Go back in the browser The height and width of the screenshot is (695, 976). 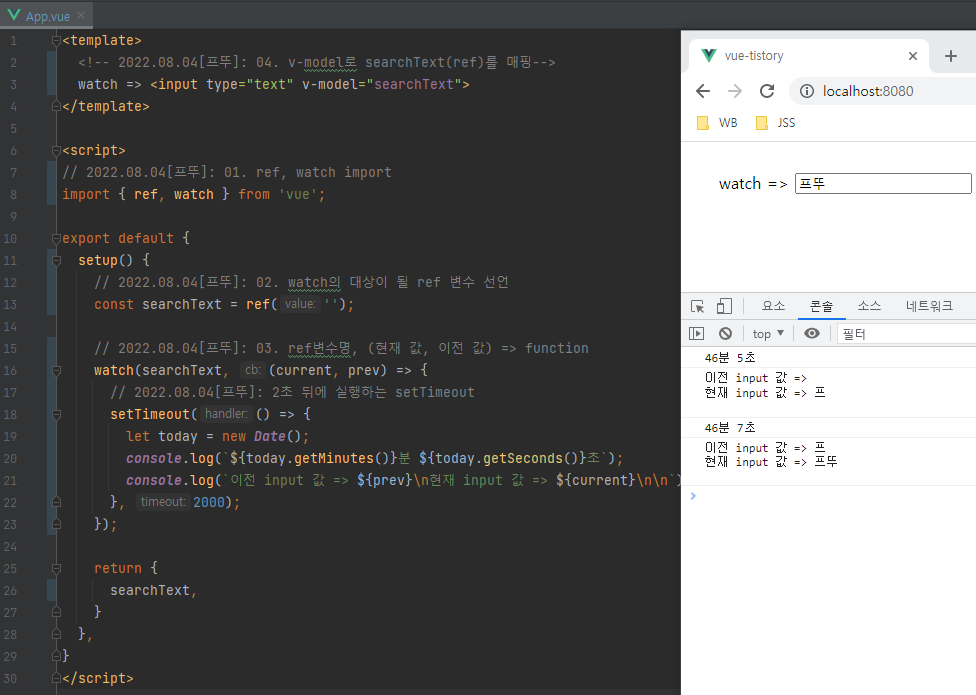703,91
